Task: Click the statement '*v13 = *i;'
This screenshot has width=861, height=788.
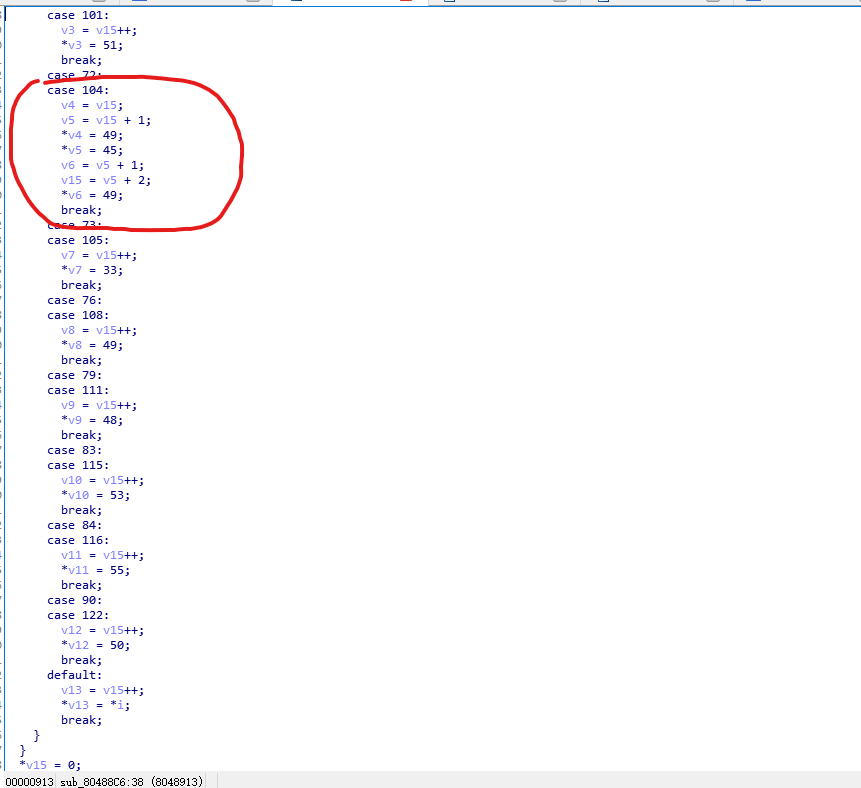Action: coord(96,705)
